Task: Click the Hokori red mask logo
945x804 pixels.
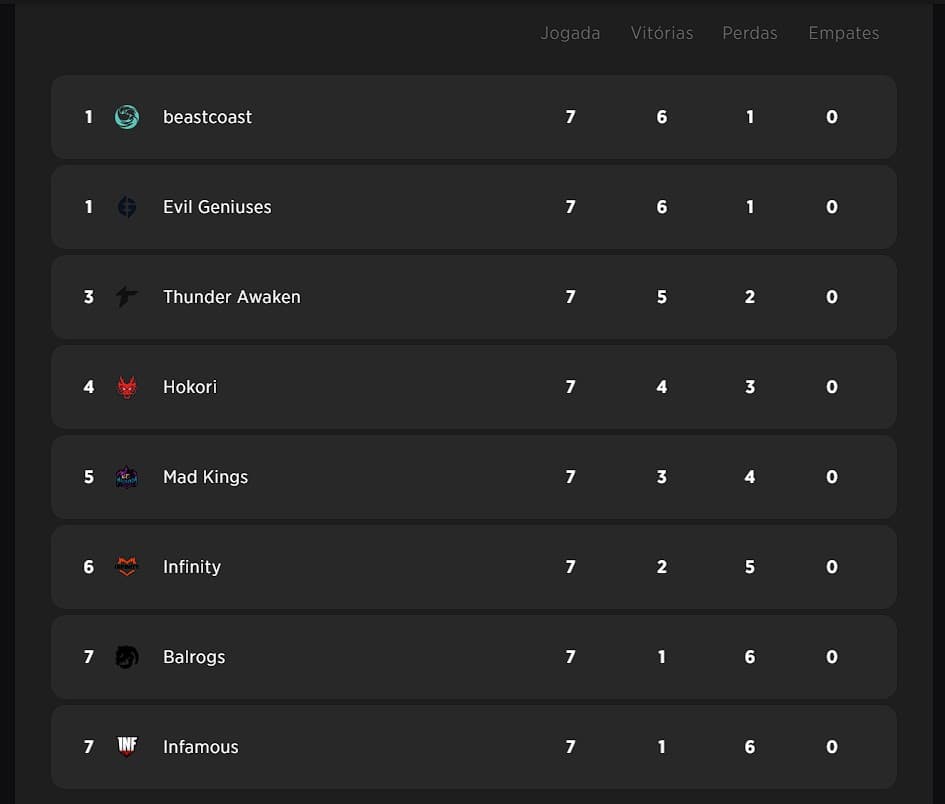Action: coord(127,387)
